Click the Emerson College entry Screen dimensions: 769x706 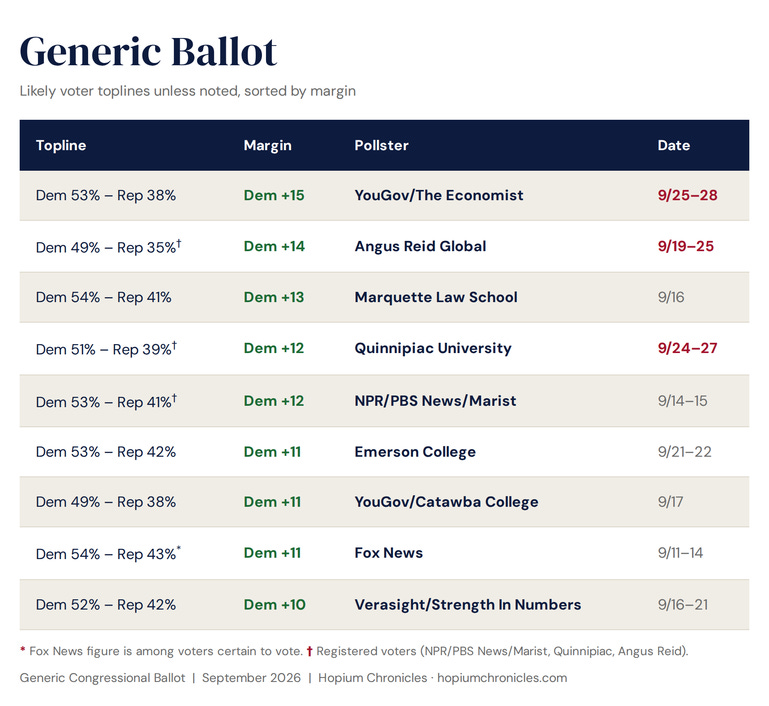[415, 452]
